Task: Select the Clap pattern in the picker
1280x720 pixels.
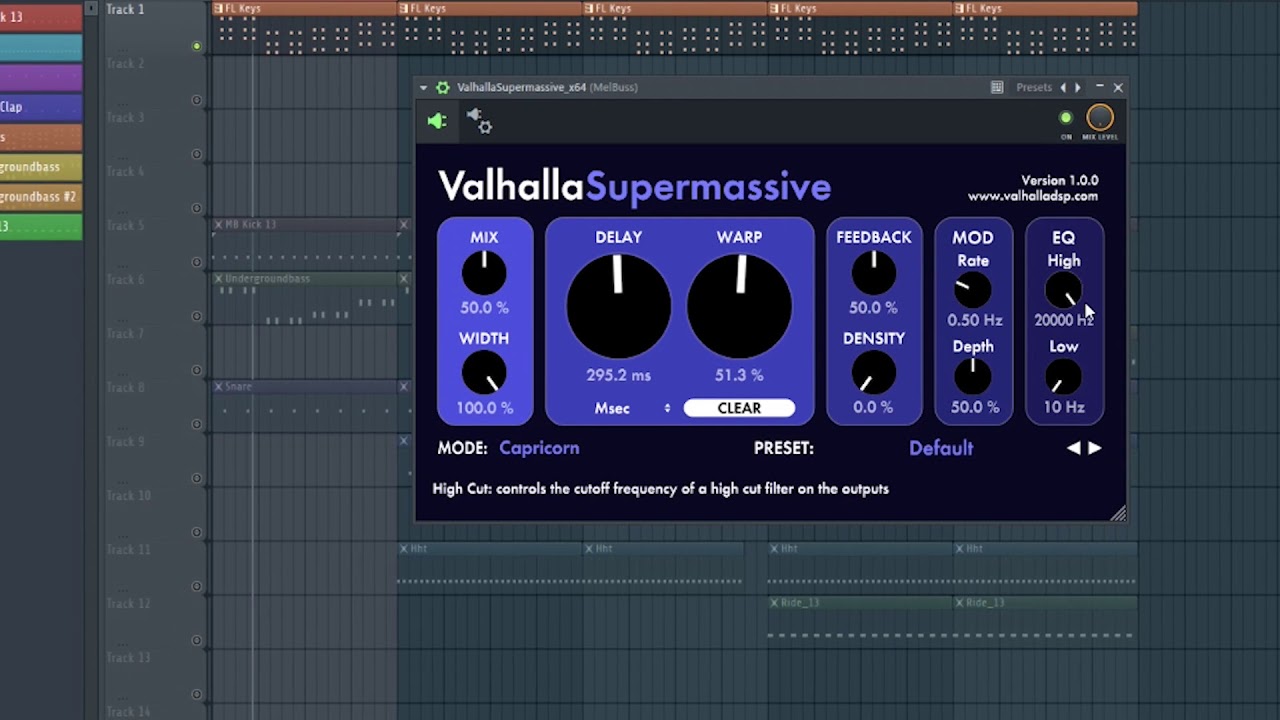Action: tap(41, 107)
